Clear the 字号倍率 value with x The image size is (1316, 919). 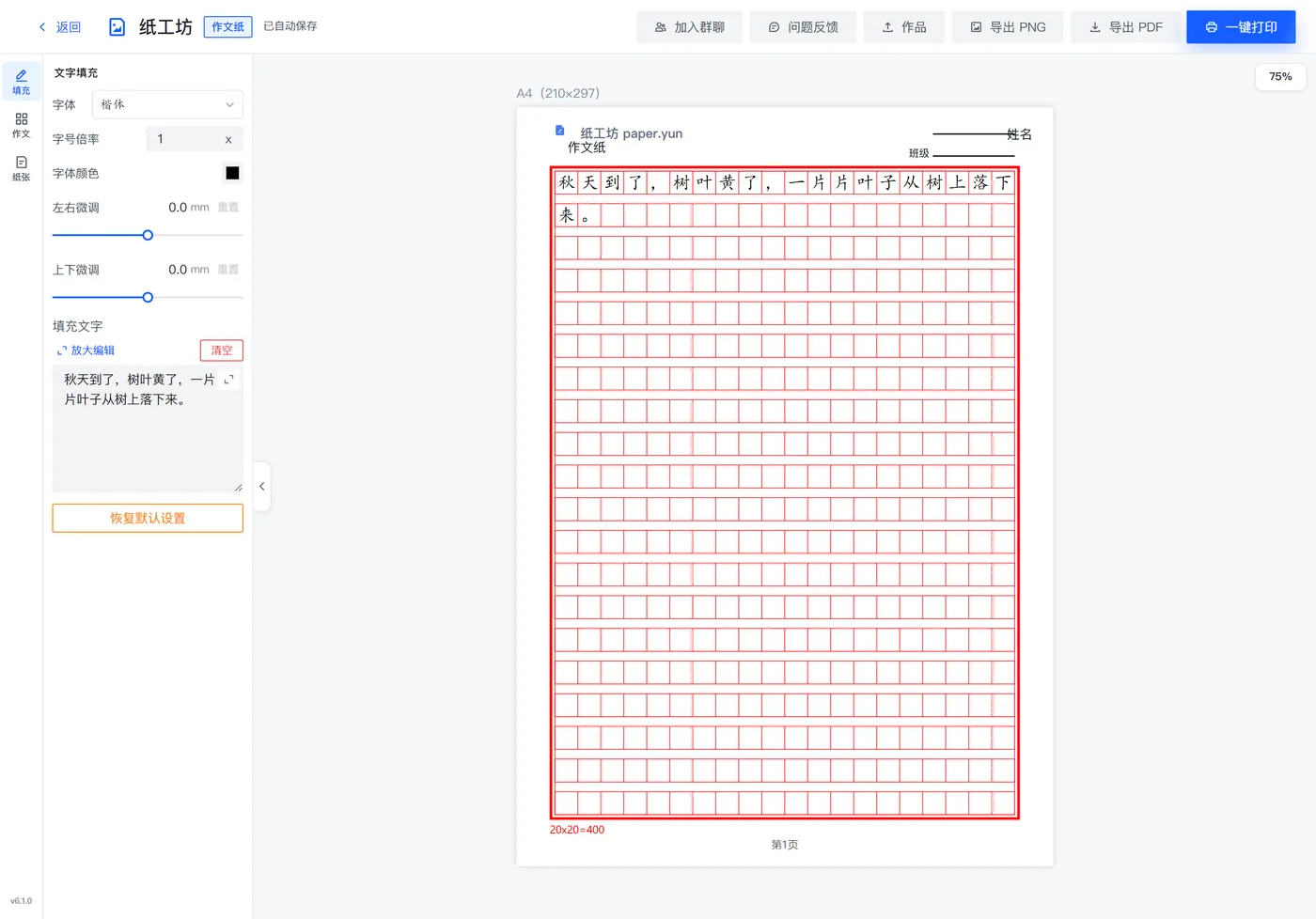(x=228, y=139)
